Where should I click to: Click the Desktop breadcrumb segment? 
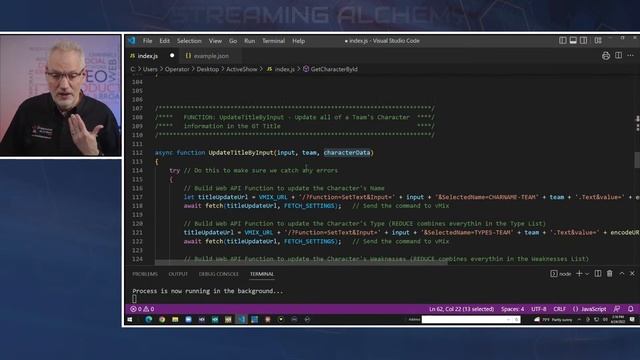point(208,69)
